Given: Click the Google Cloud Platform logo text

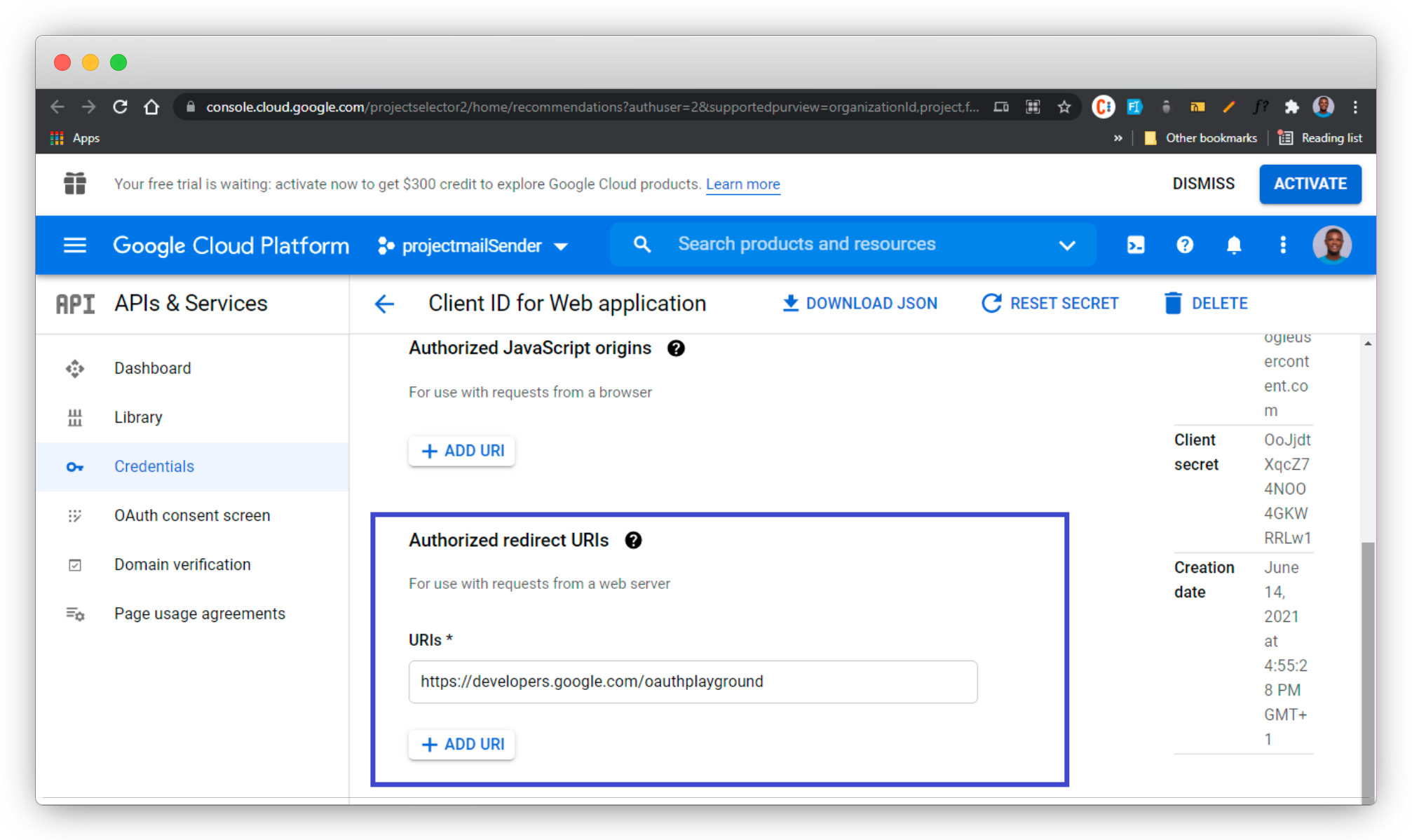Looking at the screenshot, I should click(x=231, y=245).
